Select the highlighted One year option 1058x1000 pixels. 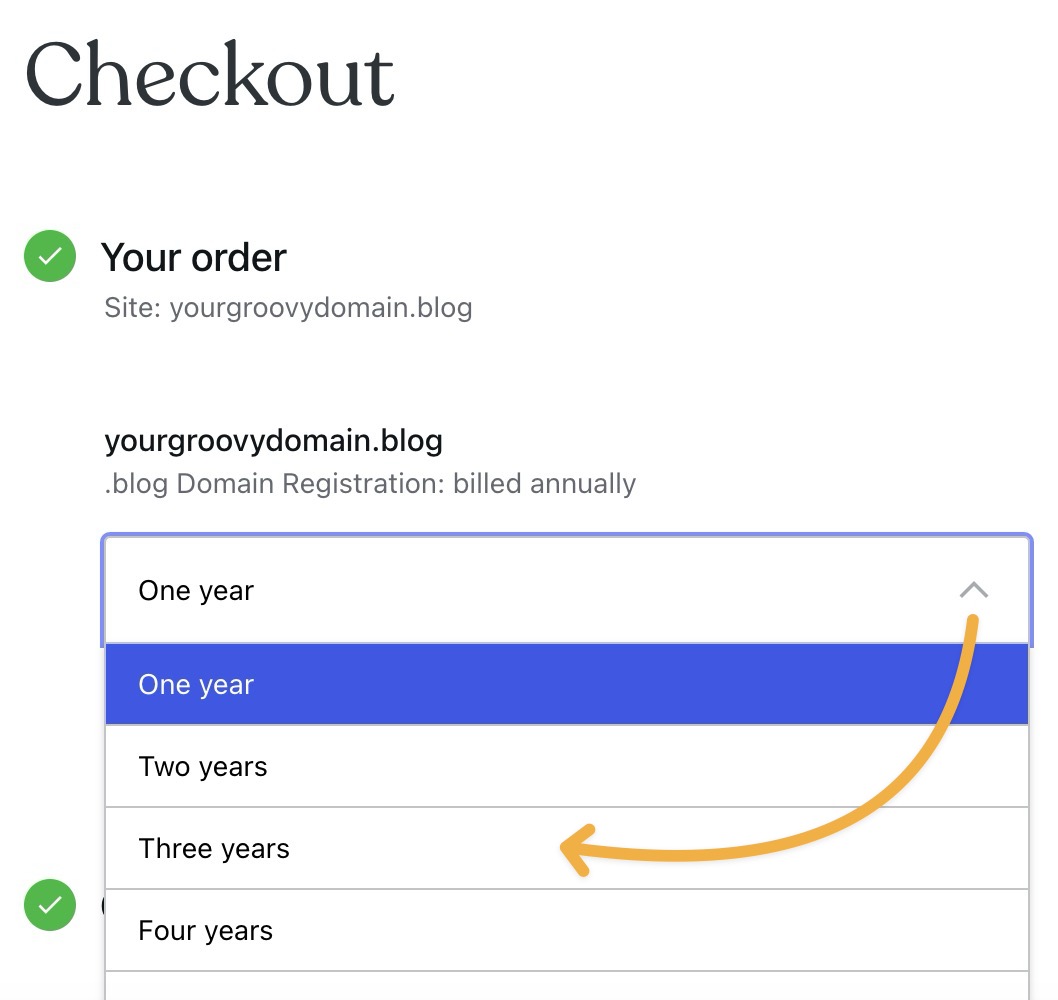[567, 684]
